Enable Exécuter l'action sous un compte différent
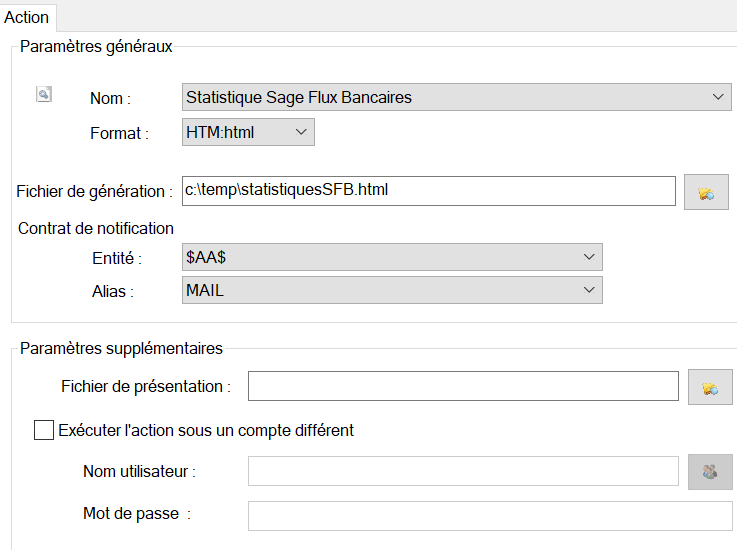 [x=43, y=431]
